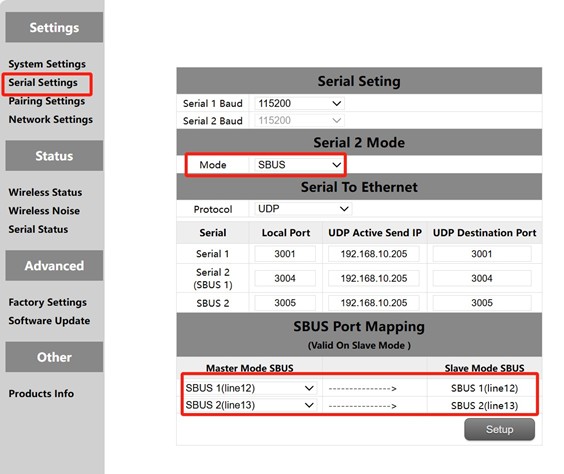The height and width of the screenshot is (474, 564).
Task: Open the Serial 2 Mode dropdown
Action: click(x=299, y=165)
